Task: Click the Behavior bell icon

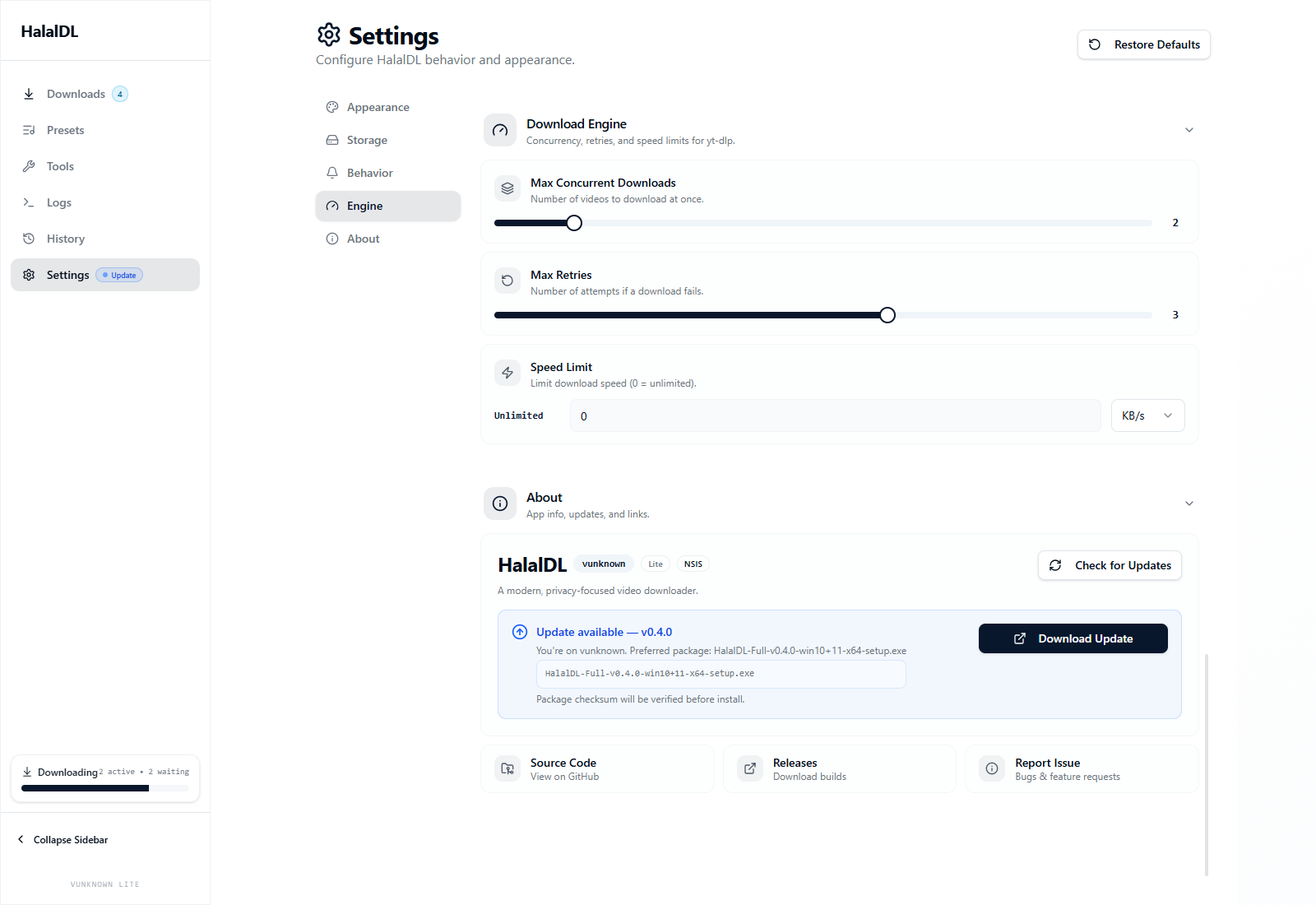Action: [332, 173]
